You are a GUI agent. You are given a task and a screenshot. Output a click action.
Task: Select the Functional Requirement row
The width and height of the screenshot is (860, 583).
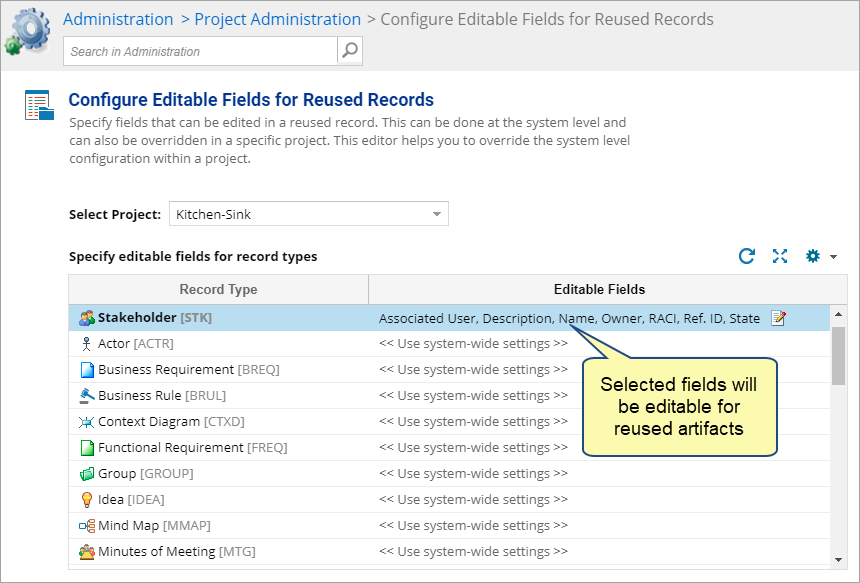point(449,448)
